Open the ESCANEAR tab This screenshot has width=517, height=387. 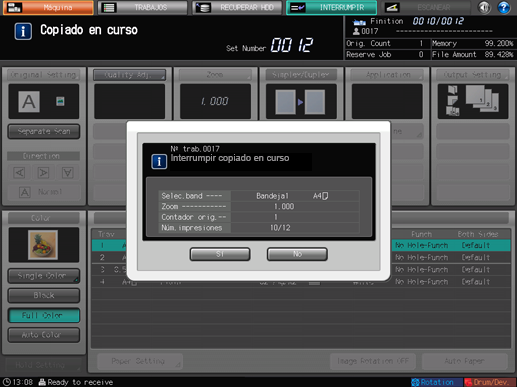[426, 7]
